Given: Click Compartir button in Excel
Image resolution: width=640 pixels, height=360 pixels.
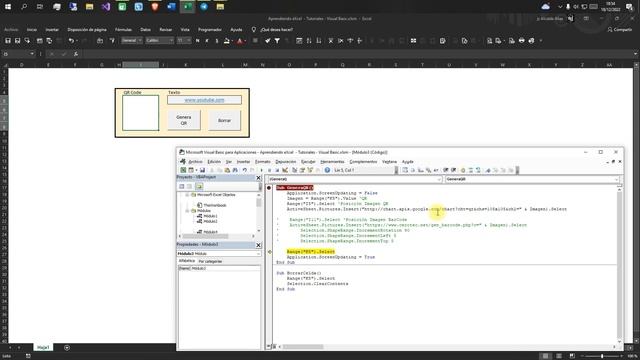Looking at the screenshot, I should coord(620,29).
